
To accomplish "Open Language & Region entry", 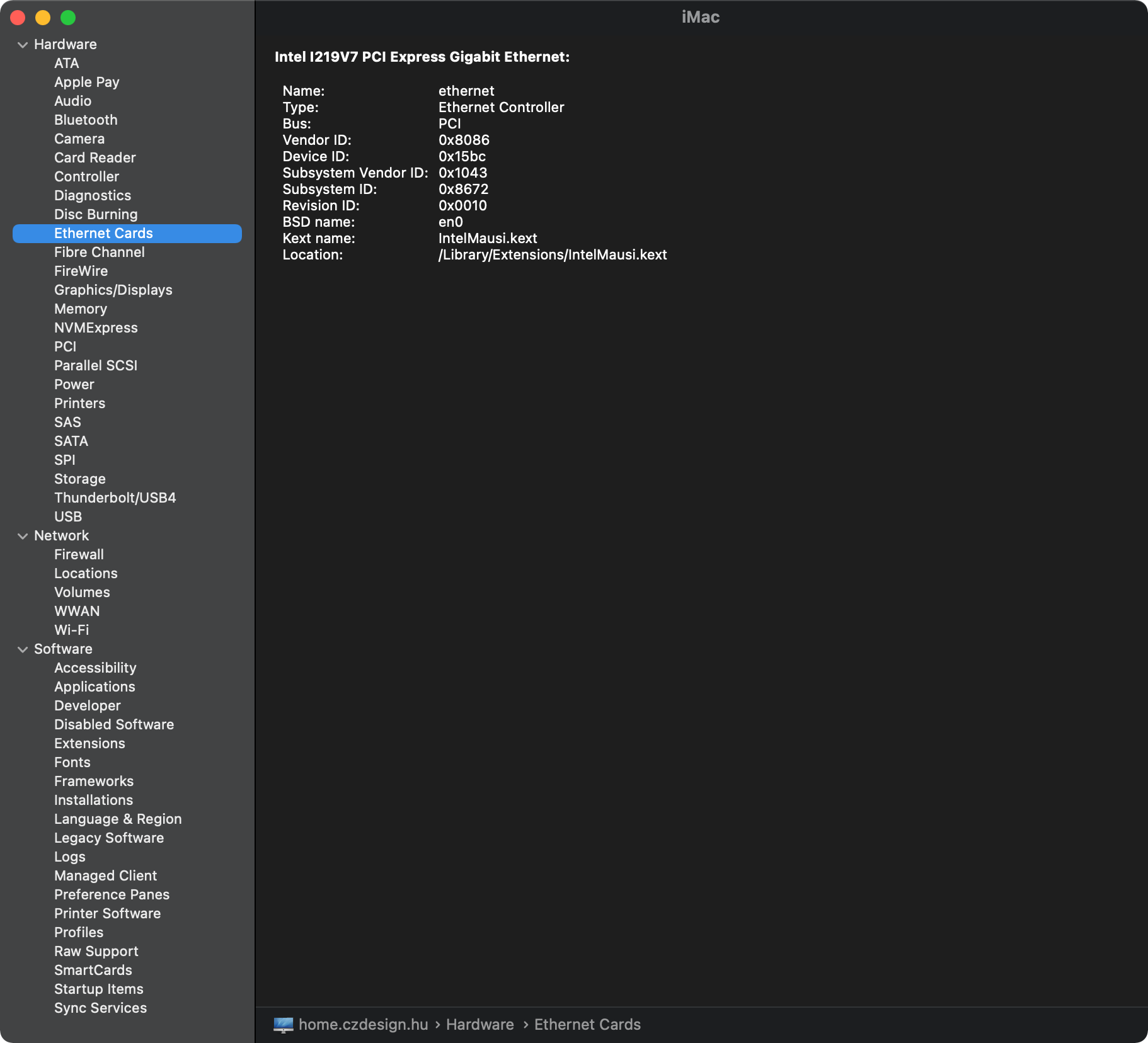I will point(118,819).
